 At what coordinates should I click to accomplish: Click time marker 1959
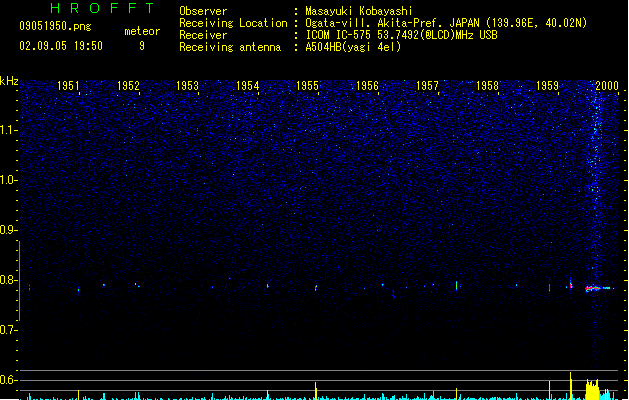548,86
